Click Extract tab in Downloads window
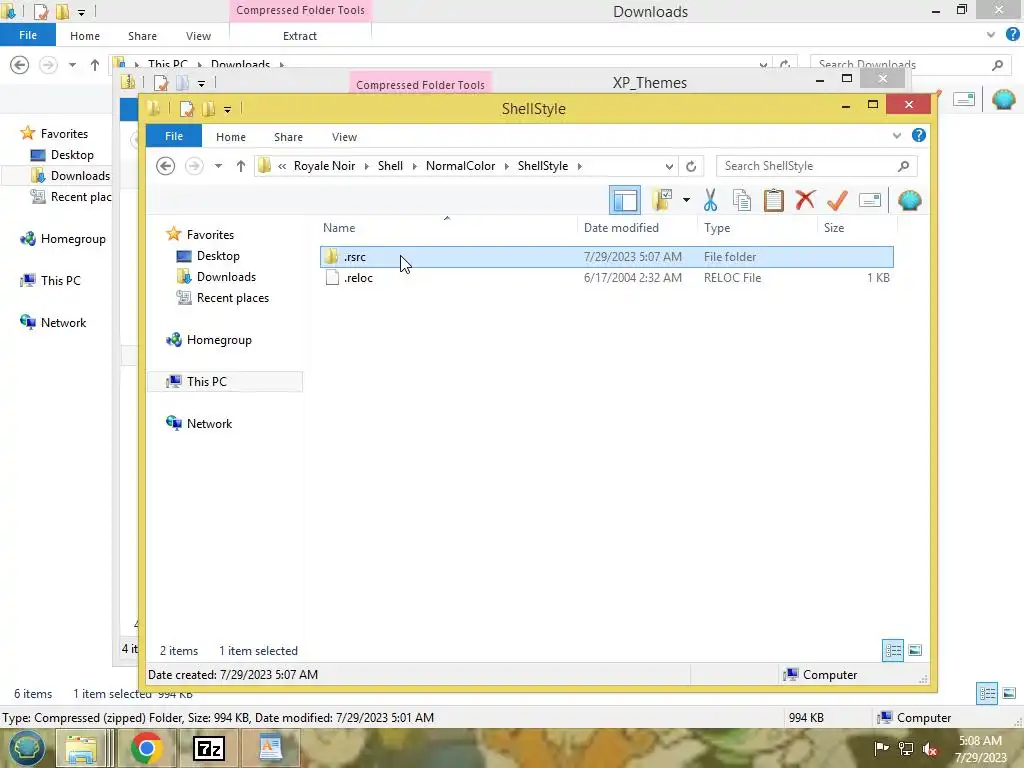Viewport: 1024px width, 768px height. point(300,36)
